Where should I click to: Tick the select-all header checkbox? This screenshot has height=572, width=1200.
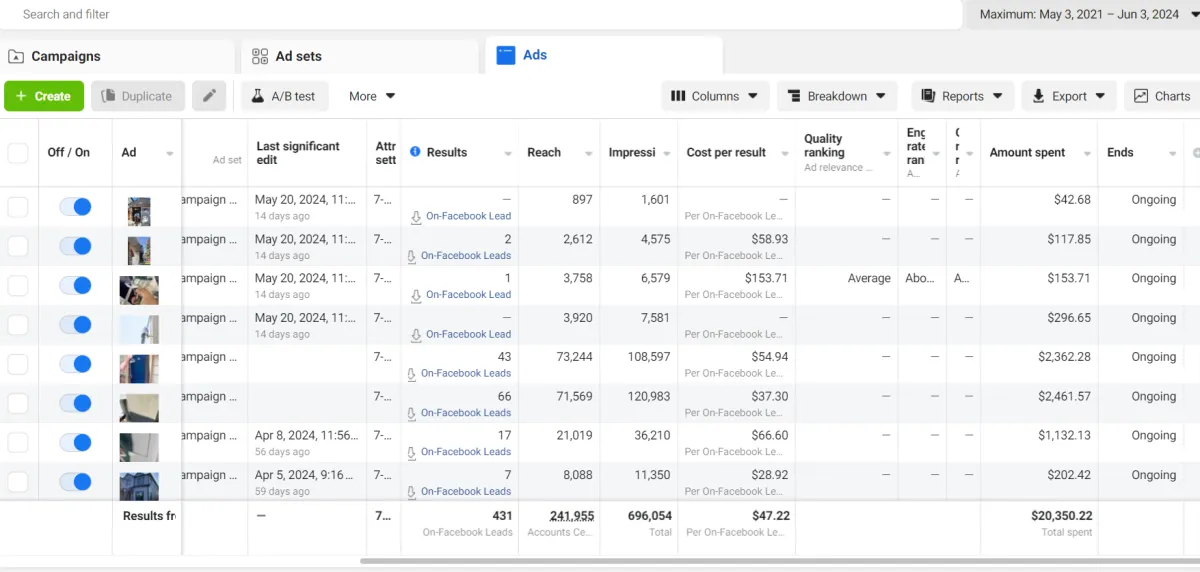click(x=18, y=153)
